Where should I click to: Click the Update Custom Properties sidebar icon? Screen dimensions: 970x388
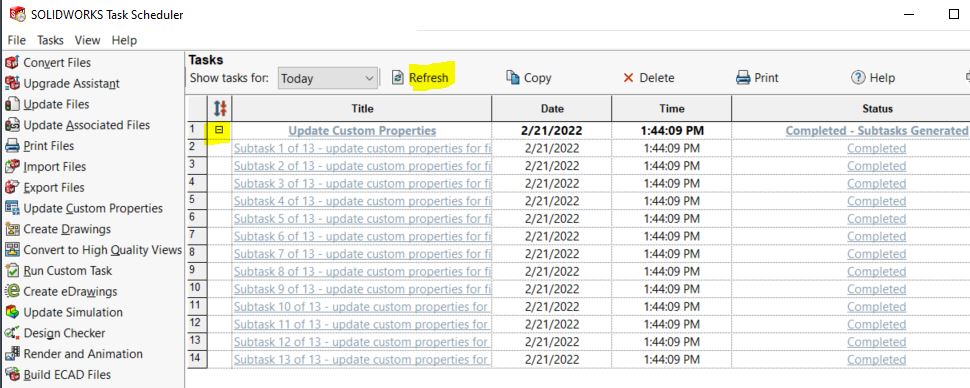12,208
